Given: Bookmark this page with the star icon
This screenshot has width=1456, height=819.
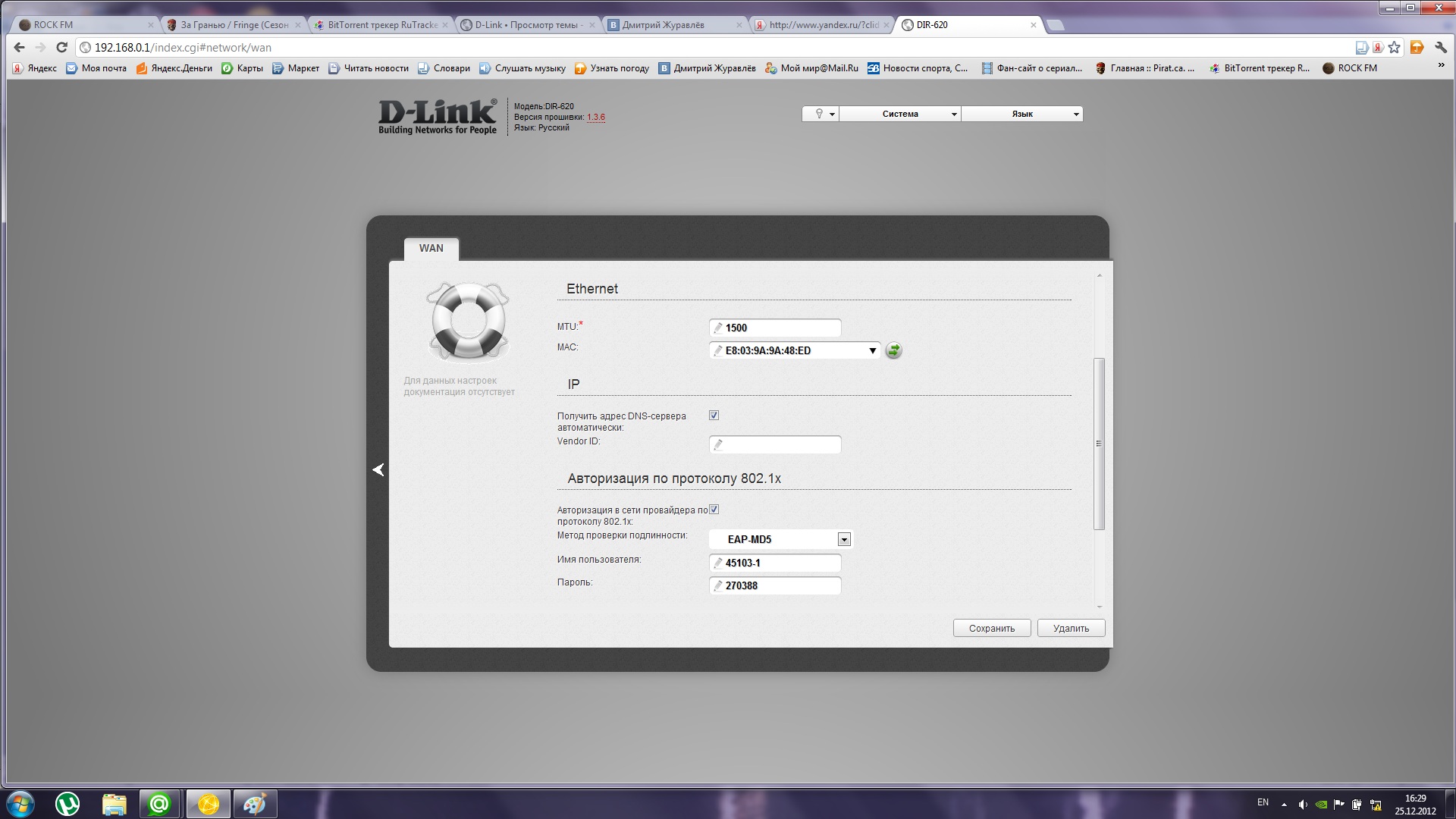Looking at the screenshot, I should coord(1395,47).
